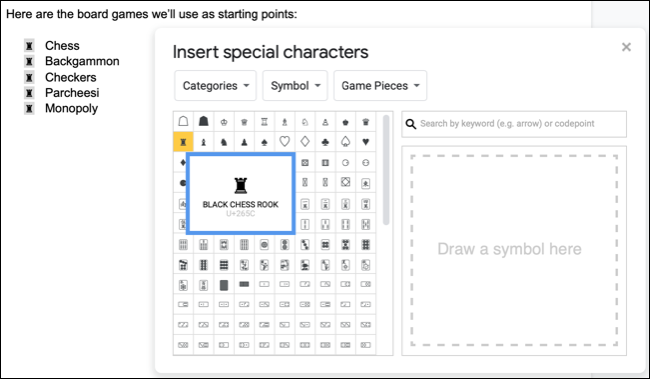Pick the black club suit symbol
This screenshot has height=379, width=650.
(325, 142)
